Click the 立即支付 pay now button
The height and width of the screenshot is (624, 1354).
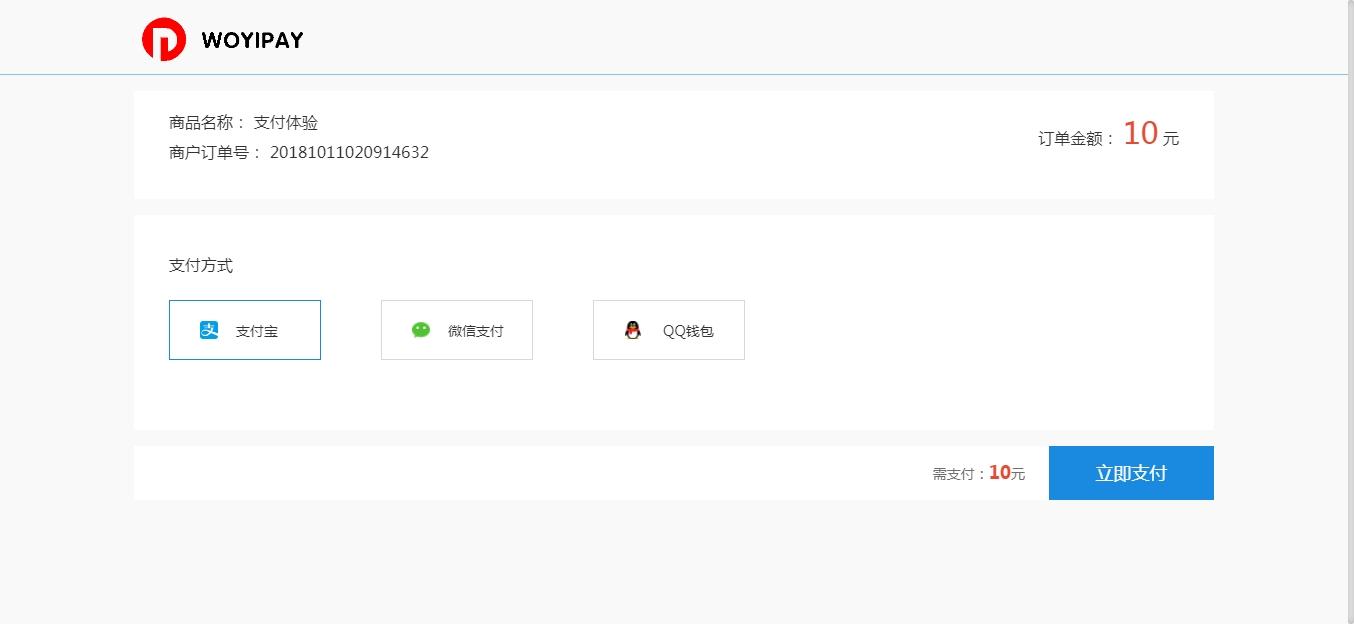pyautogui.click(x=1131, y=473)
